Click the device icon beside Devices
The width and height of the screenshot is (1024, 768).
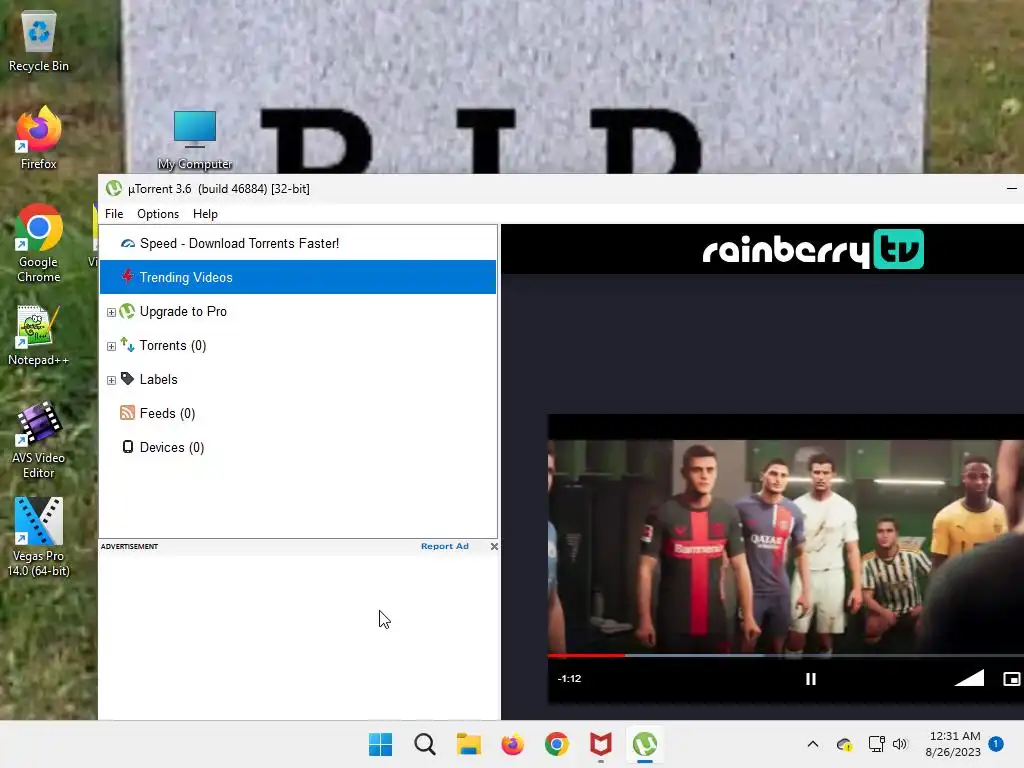coord(128,447)
